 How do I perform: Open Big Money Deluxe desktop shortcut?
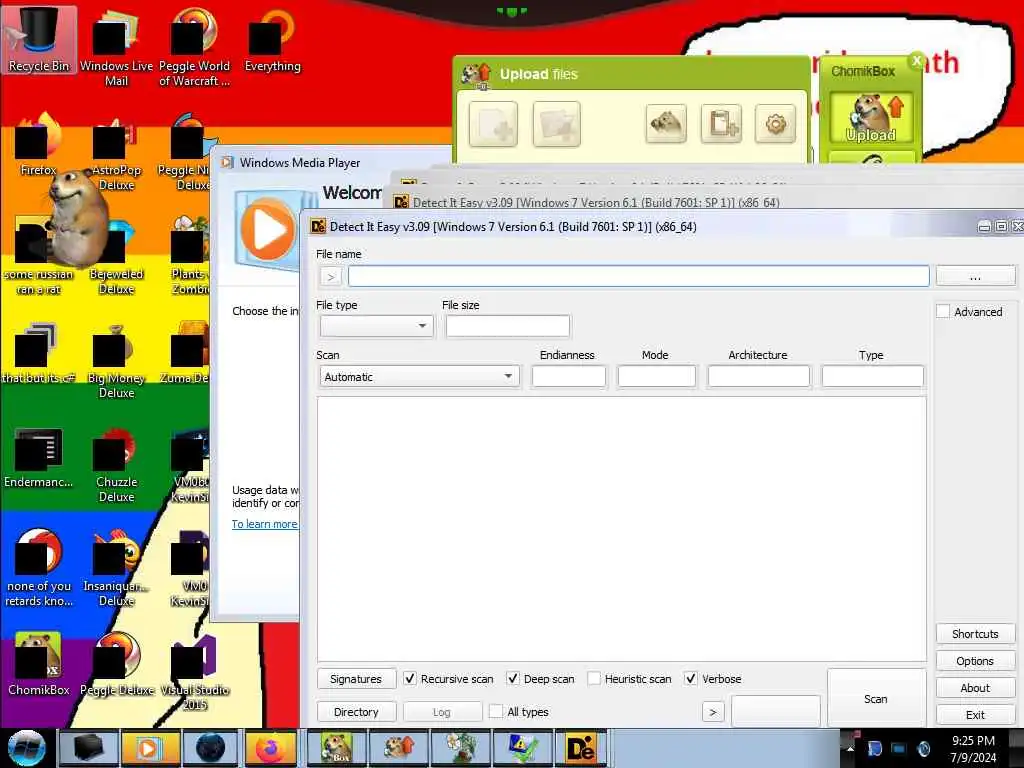pyautogui.click(x=116, y=361)
